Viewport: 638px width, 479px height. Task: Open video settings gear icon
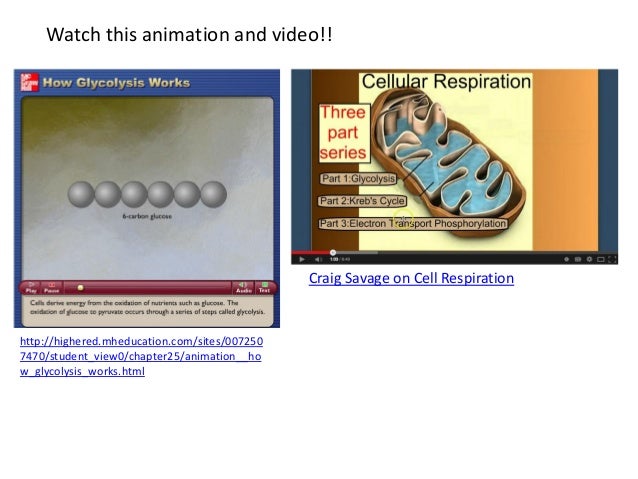[x=589, y=259]
